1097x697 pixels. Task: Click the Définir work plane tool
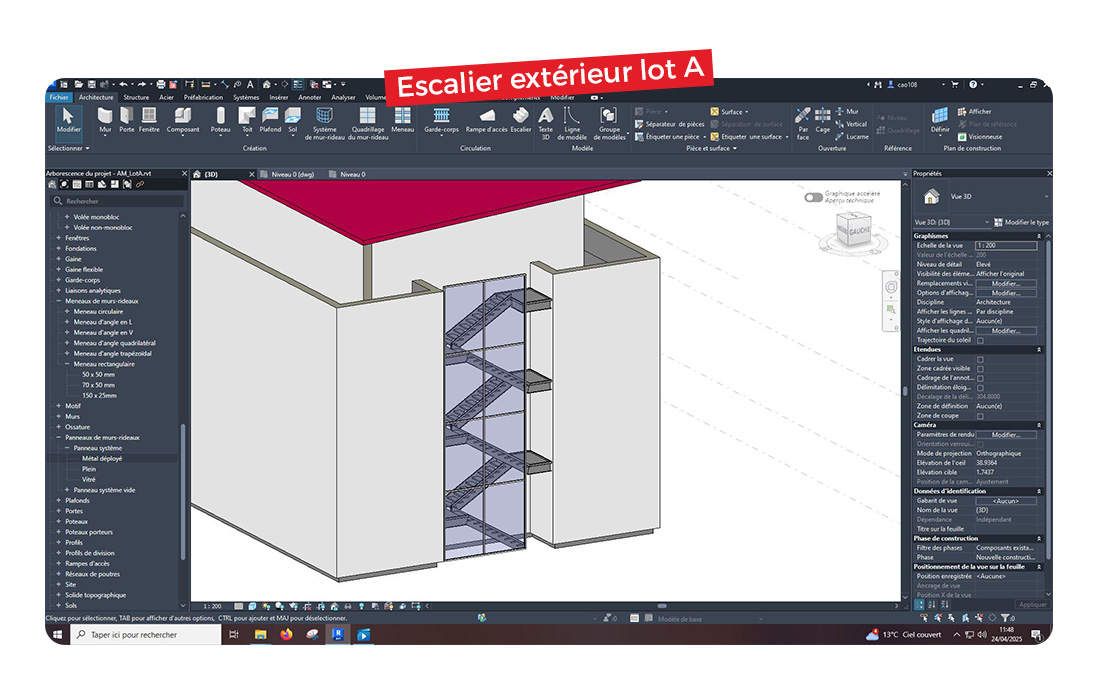tap(940, 120)
